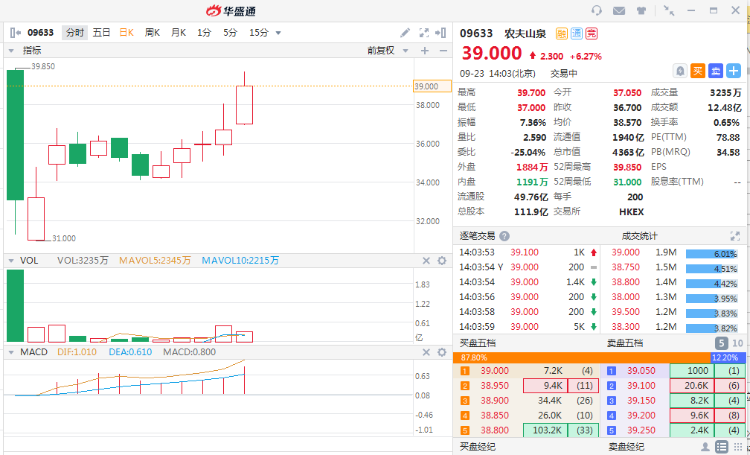Image resolution: width=750 pixels, height=455 pixels.
Task: Expand the VOL indicator selector arrow
Action: (12, 261)
